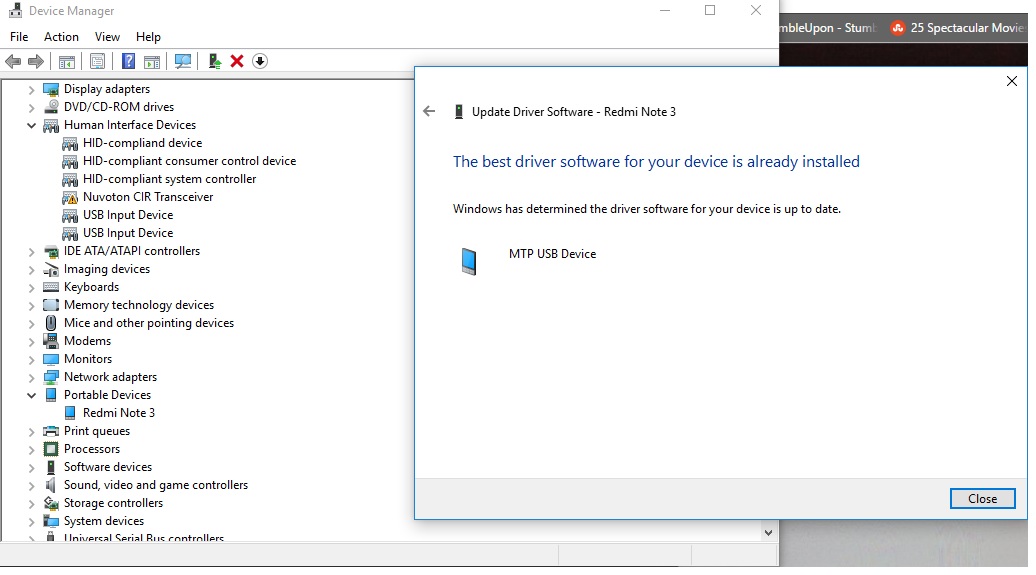The height and width of the screenshot is (575, 1036).
Task: Click Update driver software toolbar icon
Action: (214, 61)
